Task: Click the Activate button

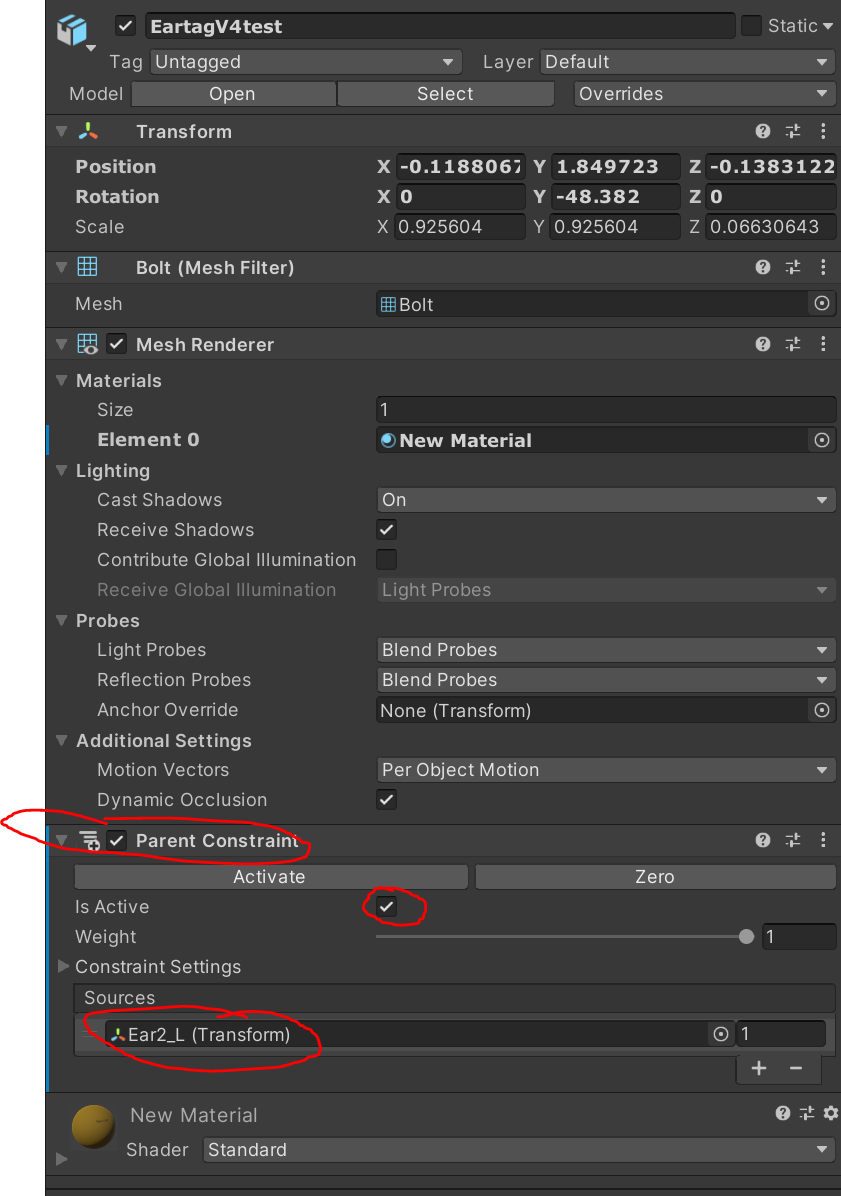Action: coord(270,877)
